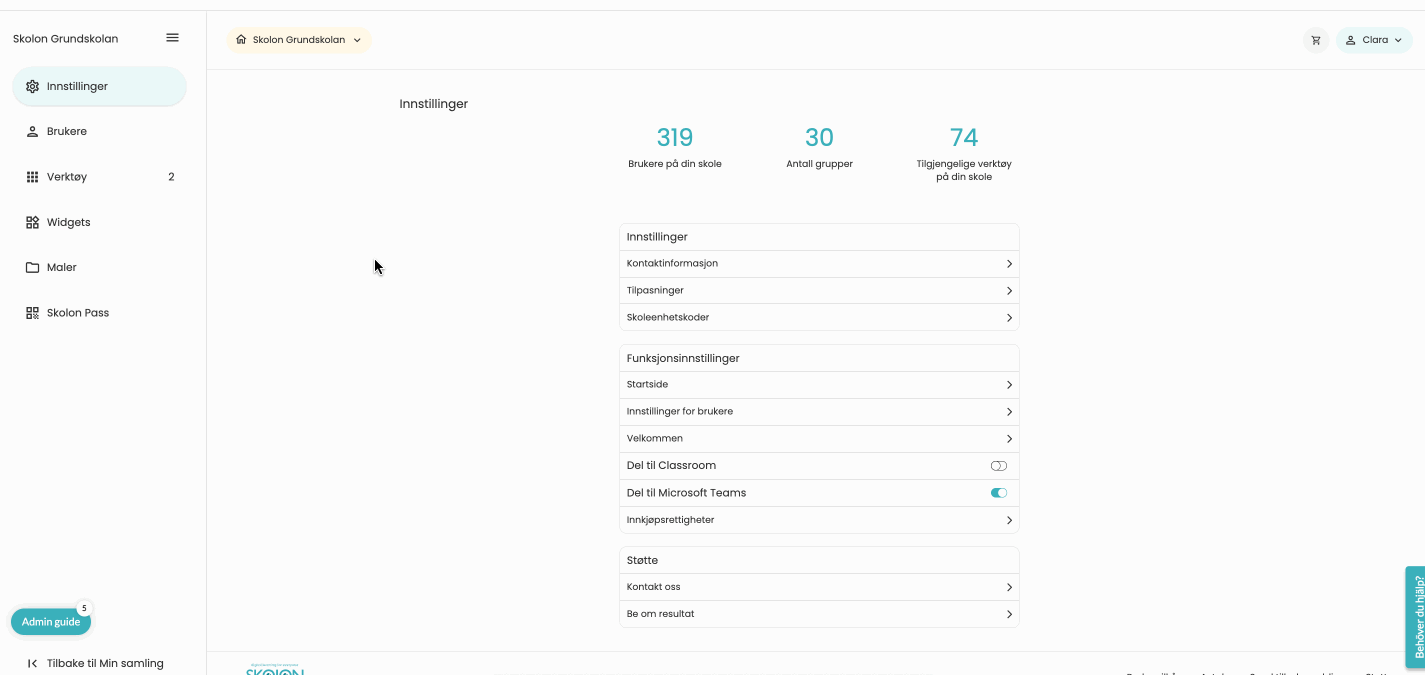Open the Clara user account dropdown

(x=1374, y=40)
